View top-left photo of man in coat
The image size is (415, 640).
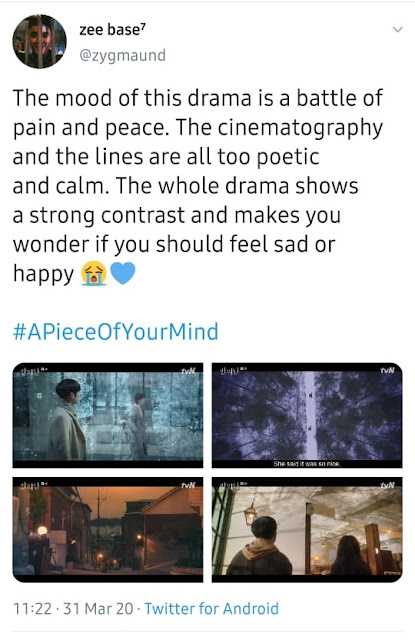tap(108, 415)
